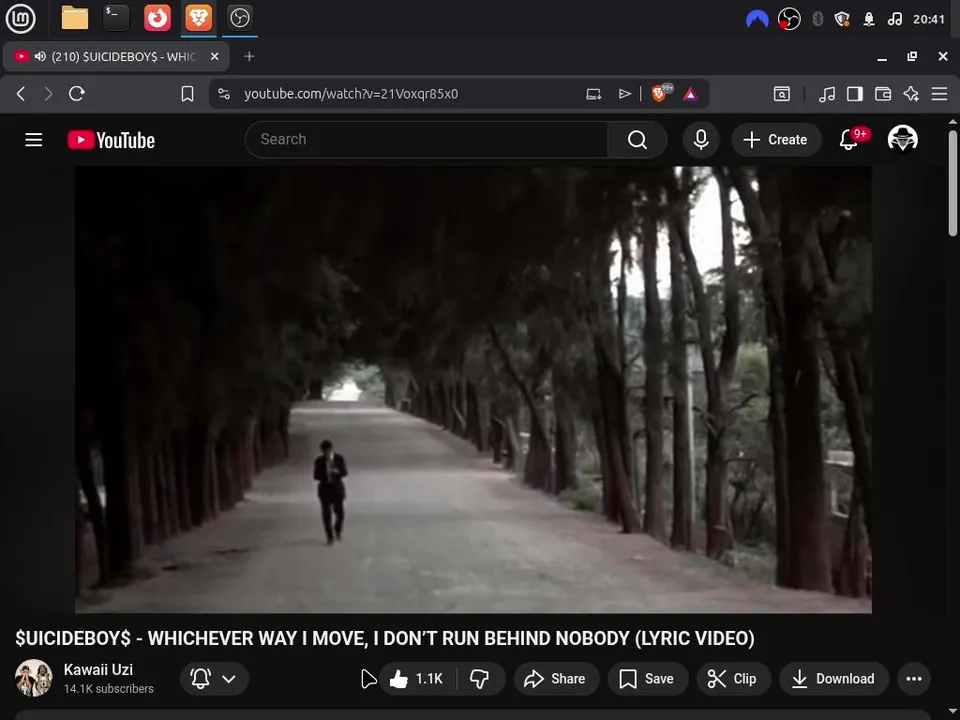This screenshot has height=720, width=960.
Task: Open the account avatar menu
Action: coord(902,139)
